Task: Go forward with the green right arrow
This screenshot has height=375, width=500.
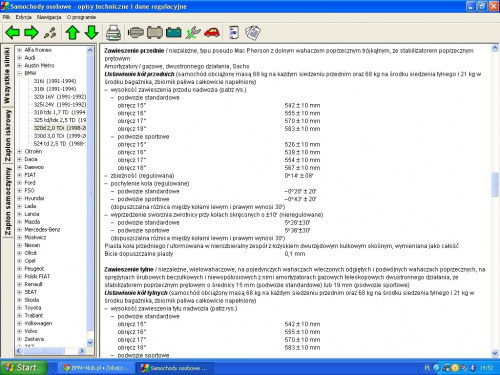Action: tap(31, 32)
